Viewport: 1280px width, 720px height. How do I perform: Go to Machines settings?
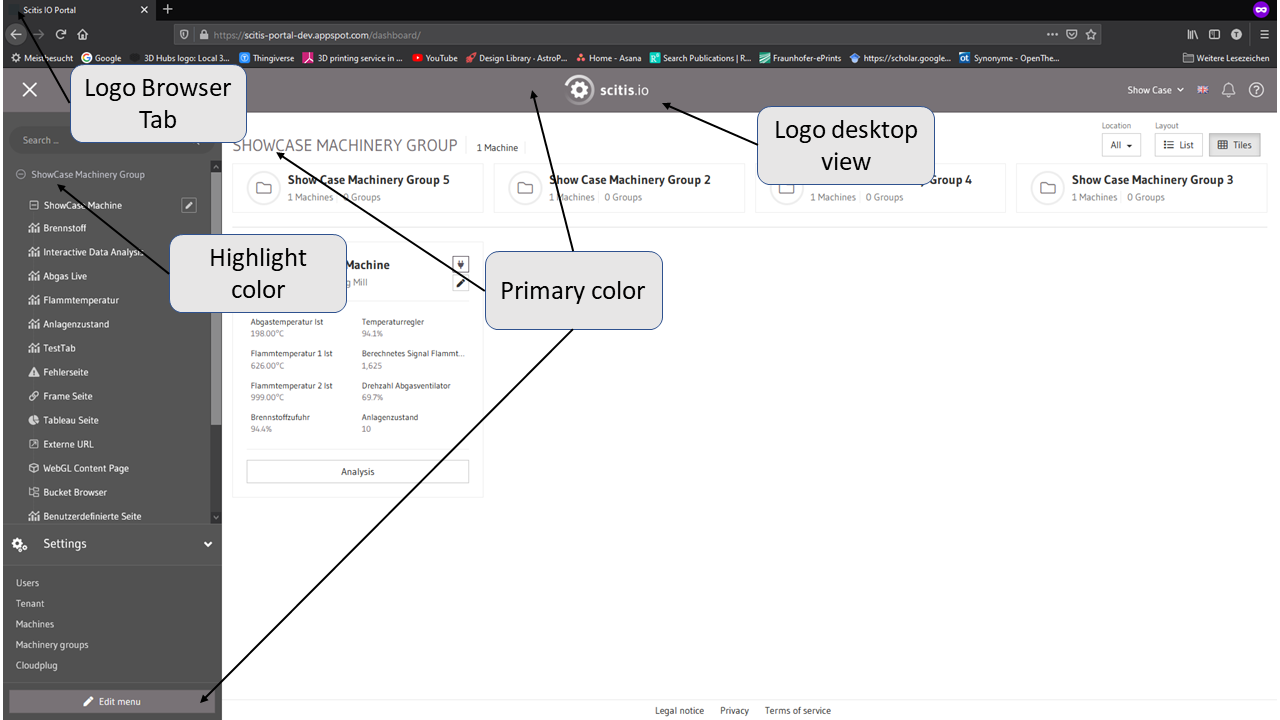click(35, 624)
